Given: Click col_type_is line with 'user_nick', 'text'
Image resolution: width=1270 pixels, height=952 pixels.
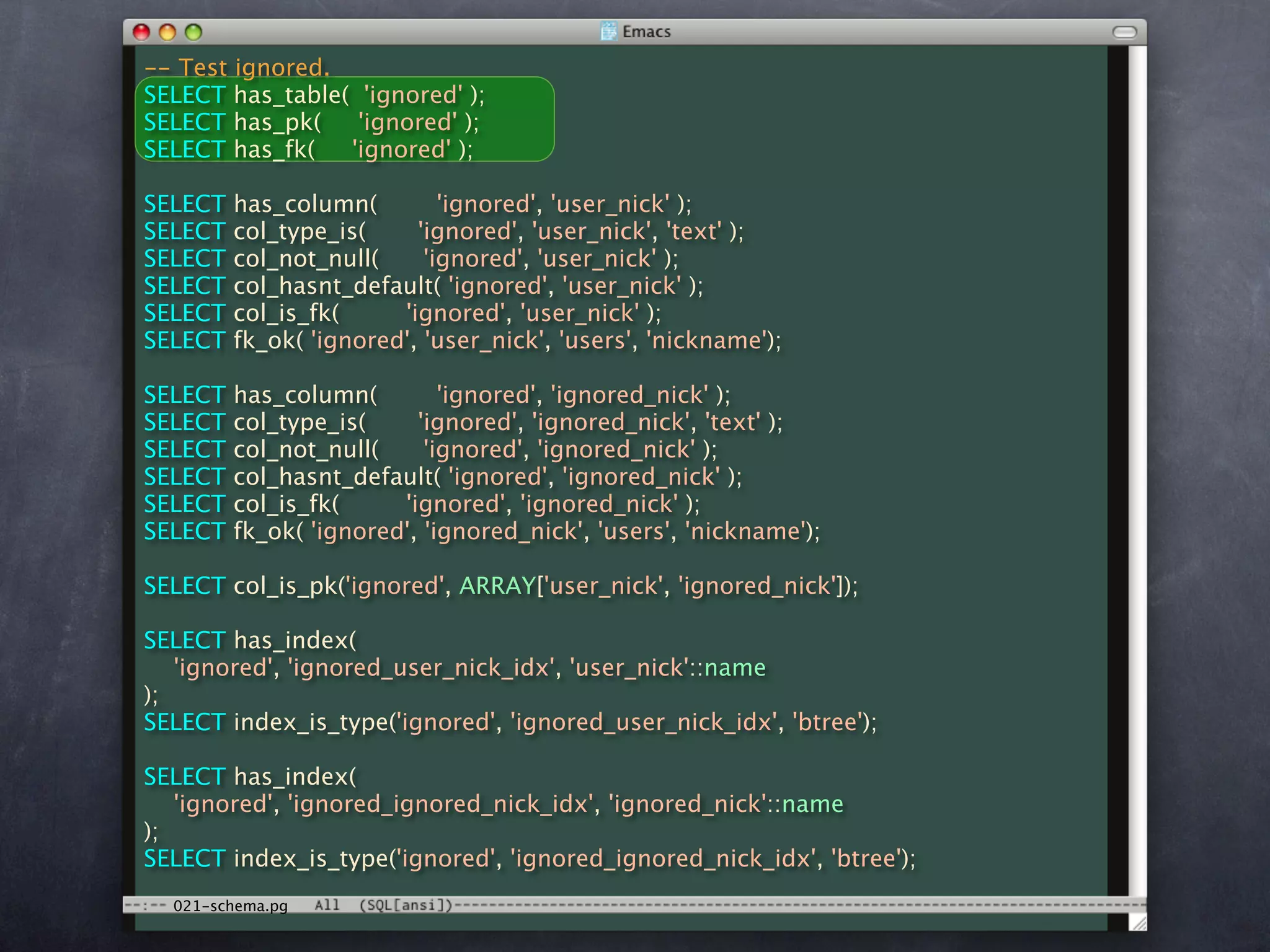Looking at the screenshot, I should point(443,231).
